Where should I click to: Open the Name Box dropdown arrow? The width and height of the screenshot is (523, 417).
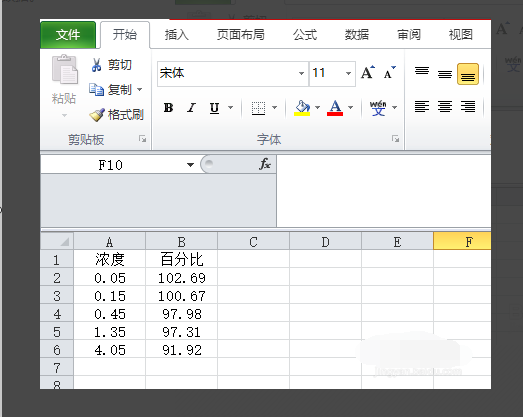click(x=190, y=165)
